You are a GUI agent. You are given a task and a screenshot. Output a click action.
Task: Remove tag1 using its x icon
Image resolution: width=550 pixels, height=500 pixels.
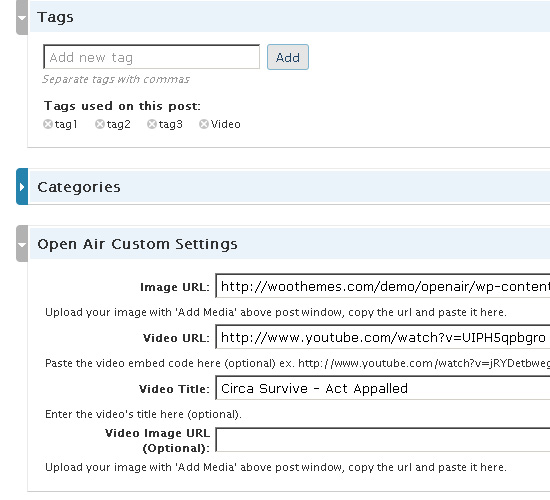[x=48, y=124]
